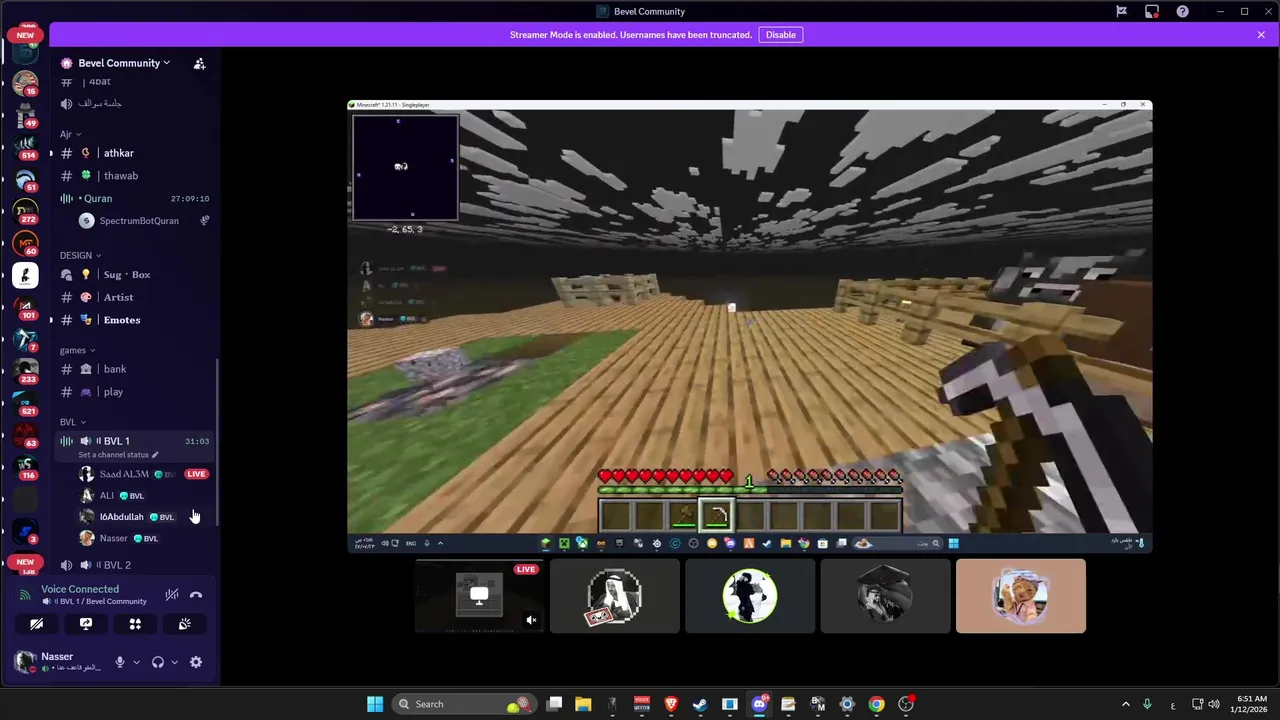Open Brave browser from taskbar
This screenshot has height=720, width=1280.
(671, 704)
